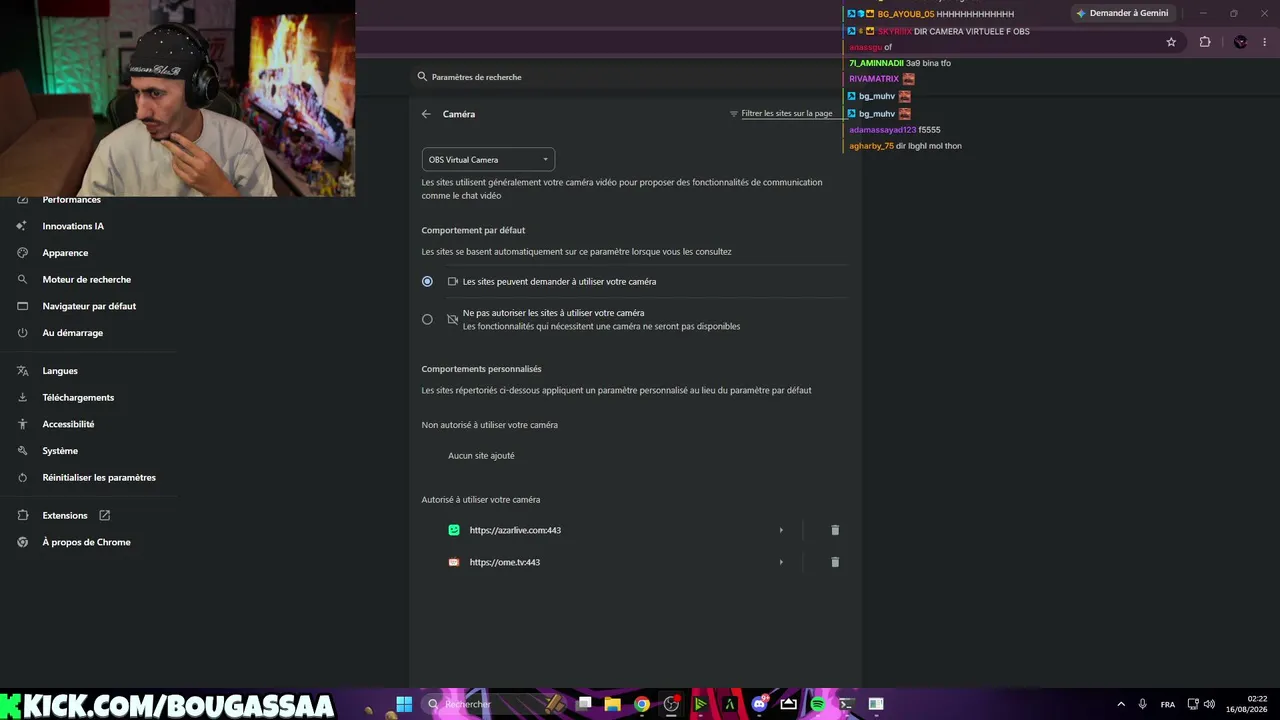This screenshot has height=720, width=1280.
Task: Click the 'Aucun site ajouté' text
Action: (481, 456)
